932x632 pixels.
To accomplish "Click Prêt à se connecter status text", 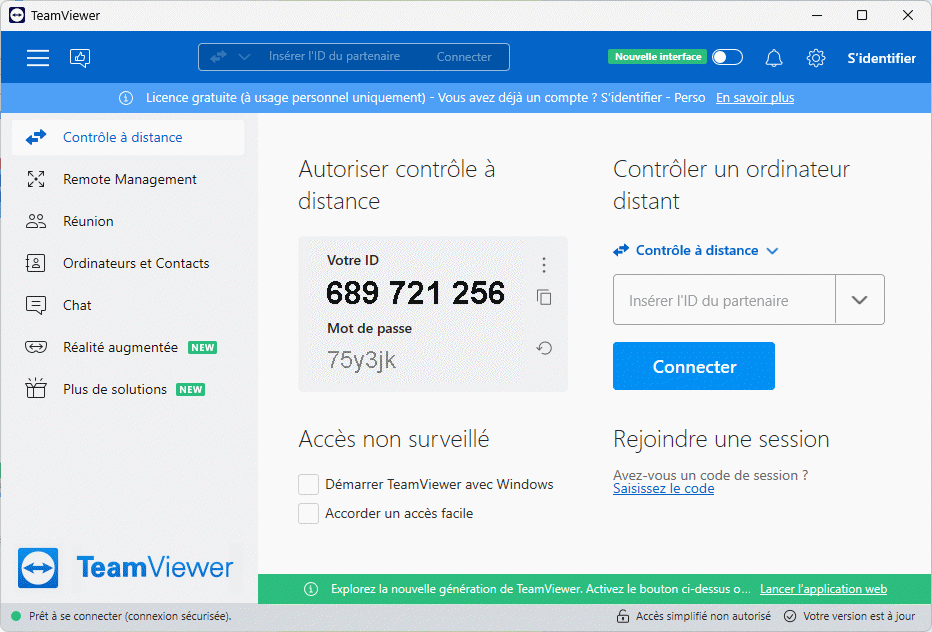I will pyautogui.click(x=130, y=616).
